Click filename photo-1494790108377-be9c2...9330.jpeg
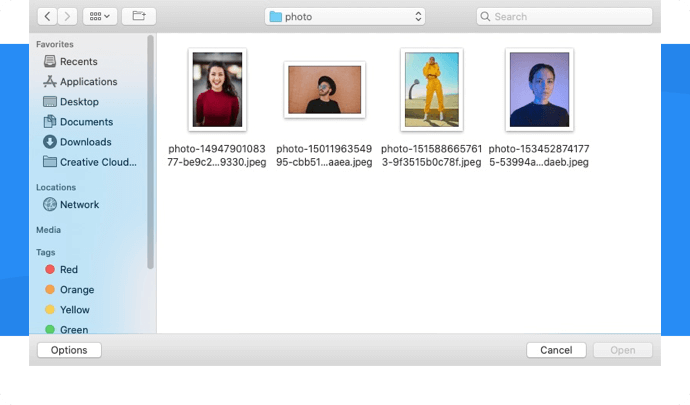The image size is (690, 405). coord(217,155)
